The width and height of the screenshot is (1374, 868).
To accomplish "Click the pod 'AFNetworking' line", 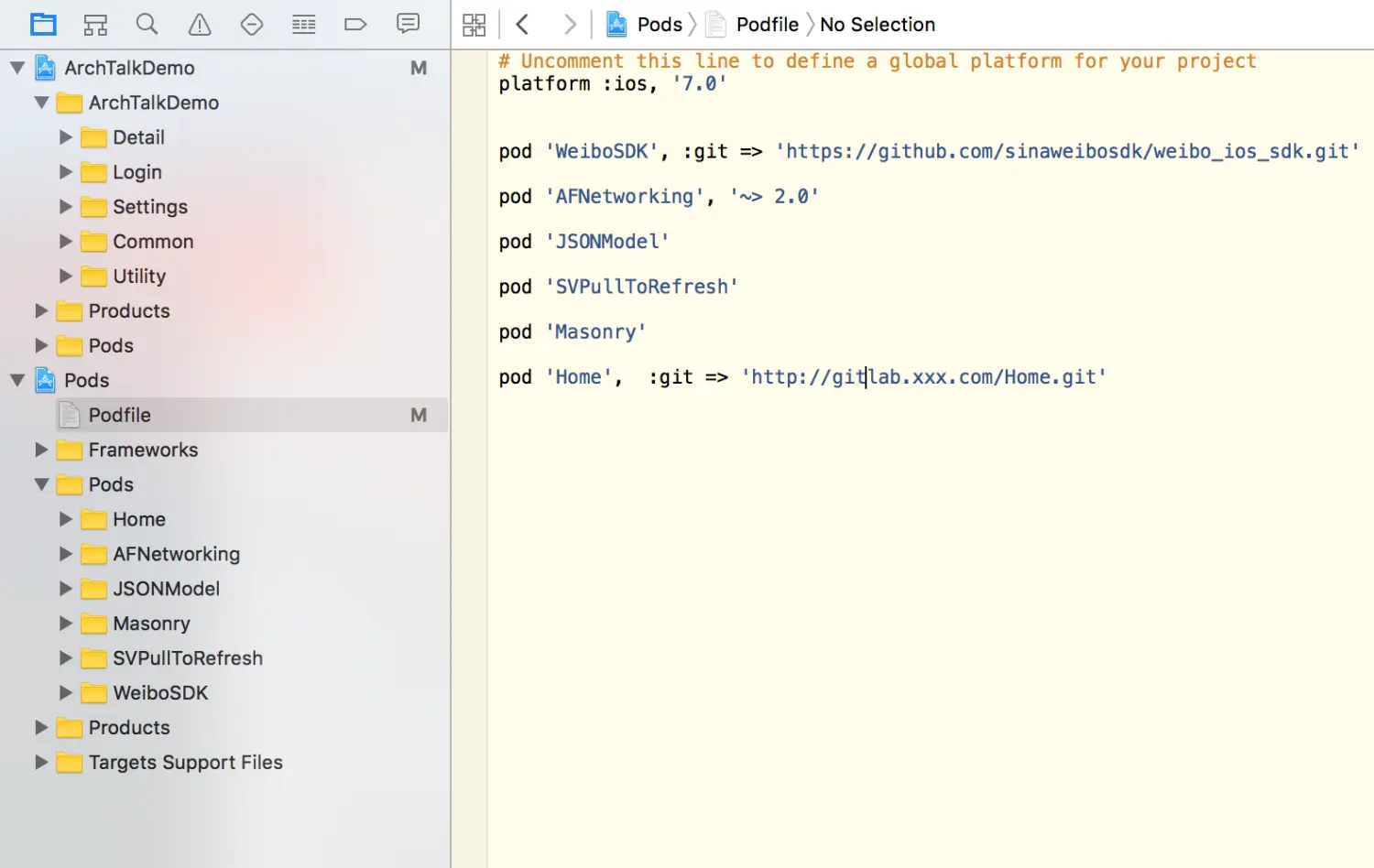I will pyautogui.click(x=659, y=196).
